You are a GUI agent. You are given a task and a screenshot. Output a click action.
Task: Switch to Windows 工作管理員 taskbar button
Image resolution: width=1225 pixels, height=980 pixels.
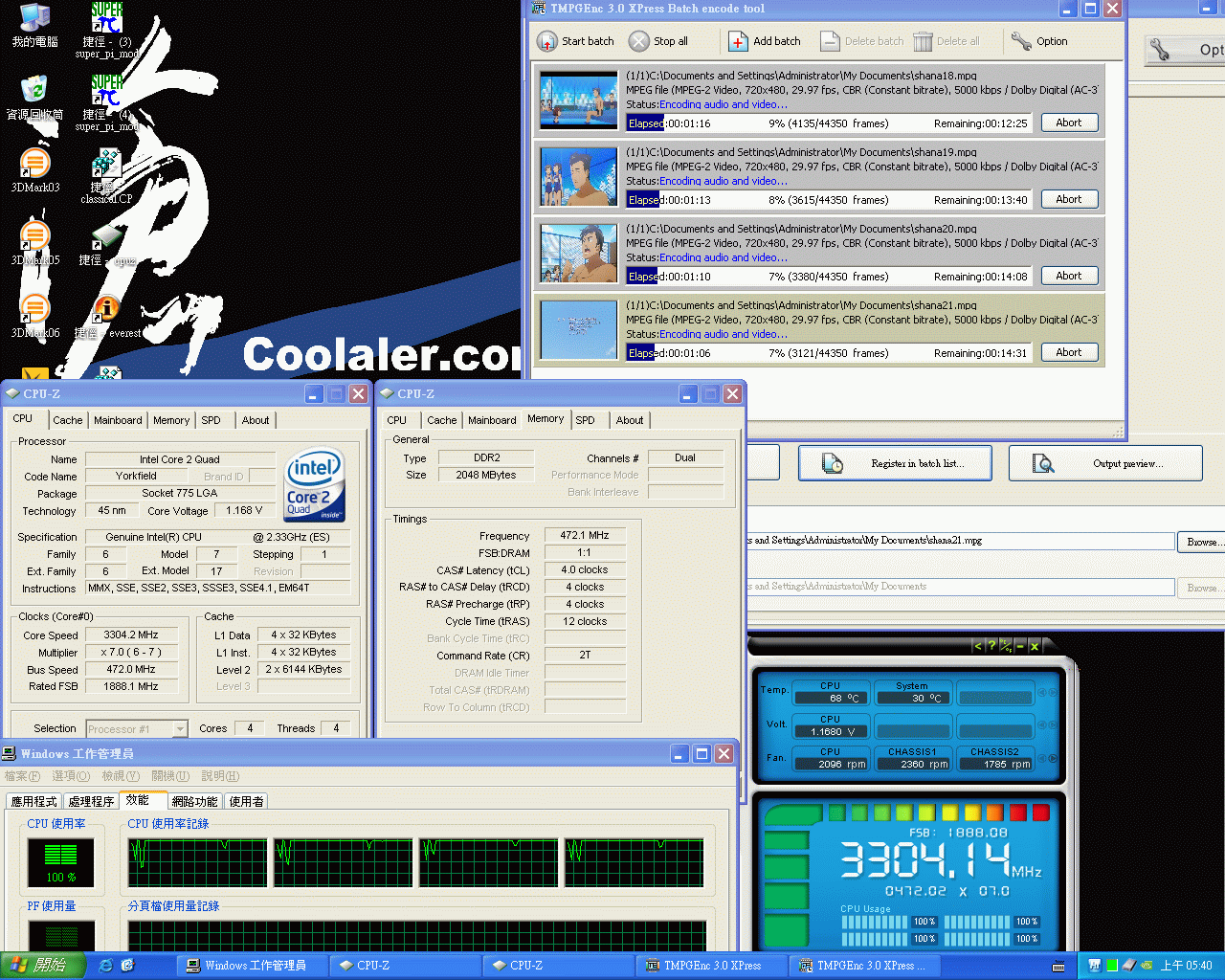click(x=251, y=966)
